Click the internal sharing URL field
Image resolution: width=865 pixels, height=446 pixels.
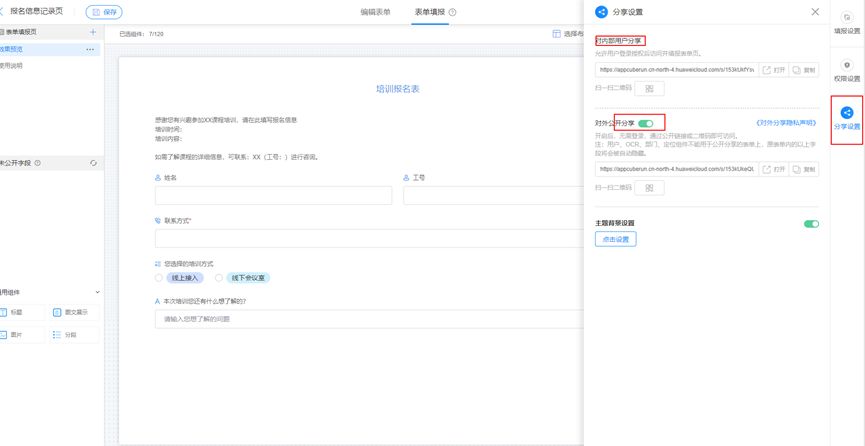click(x=677, y=70)
